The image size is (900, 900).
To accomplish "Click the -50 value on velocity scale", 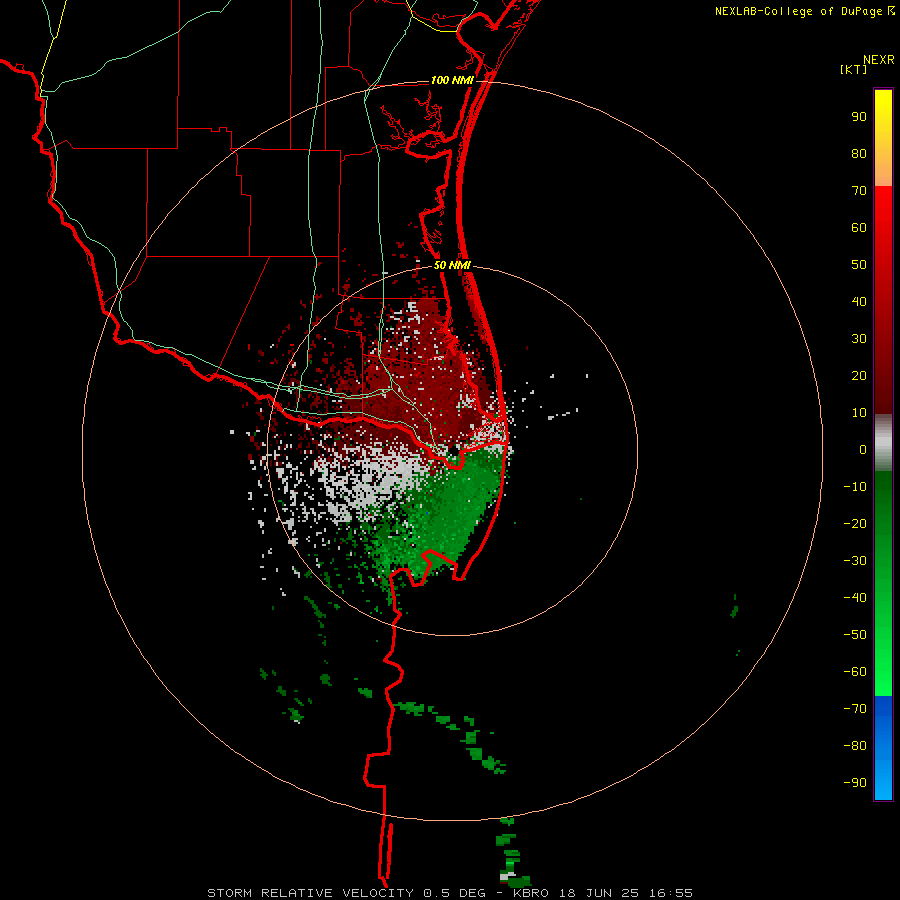I will (855, 635).
